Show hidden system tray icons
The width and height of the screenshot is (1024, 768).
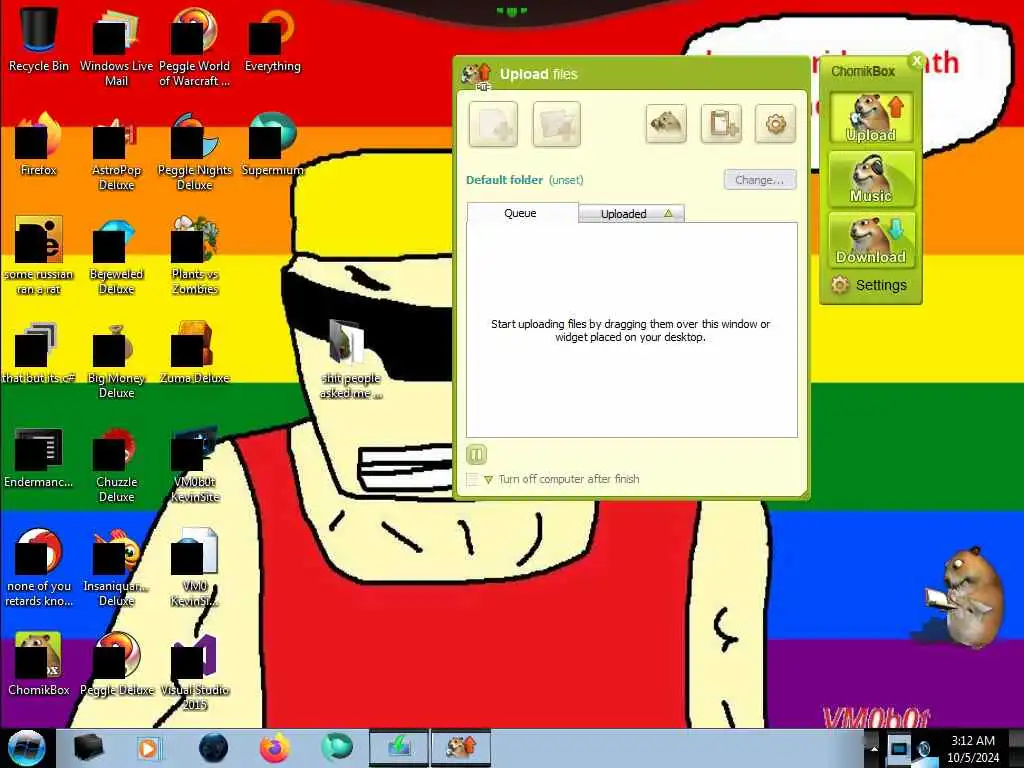coord(873,748)
